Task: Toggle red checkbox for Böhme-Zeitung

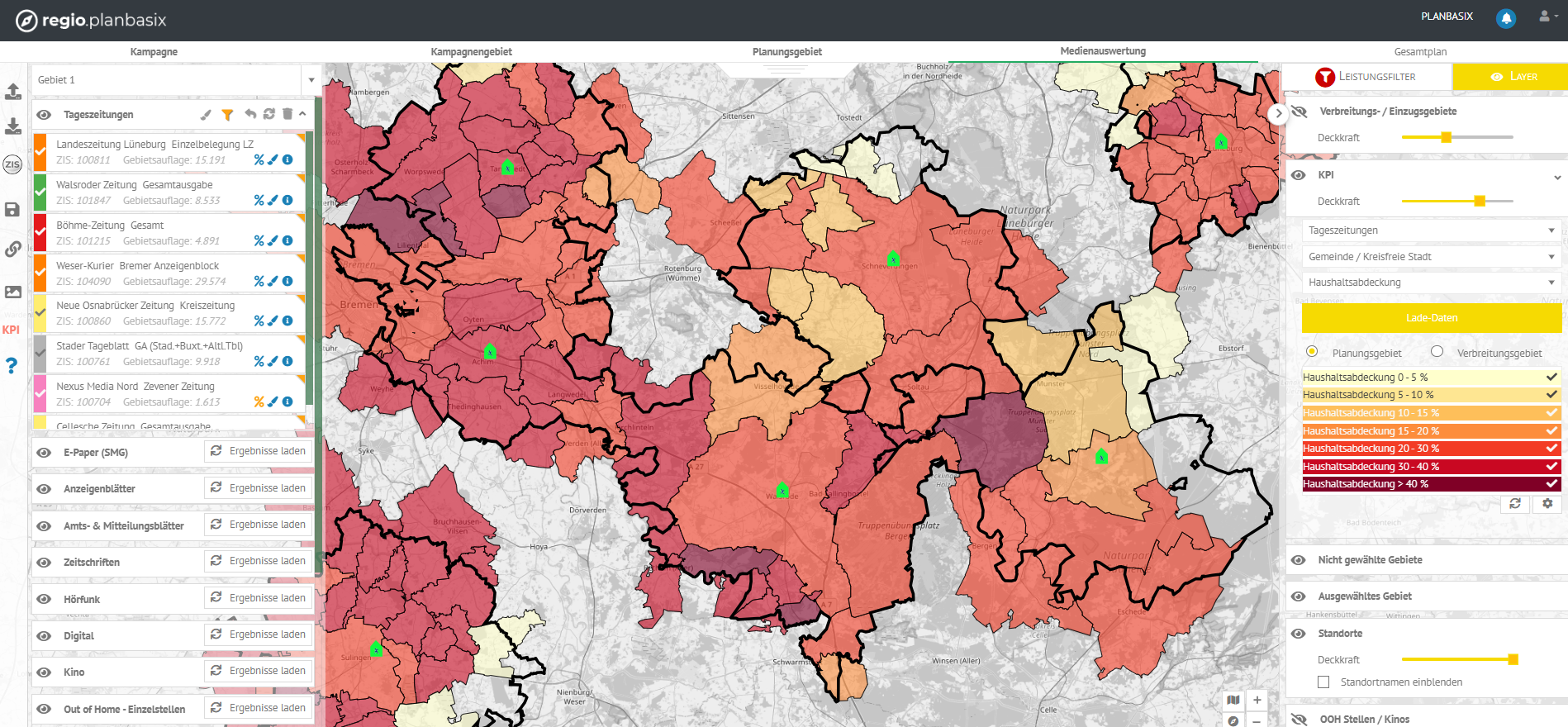Action: (x=40, y=233)
